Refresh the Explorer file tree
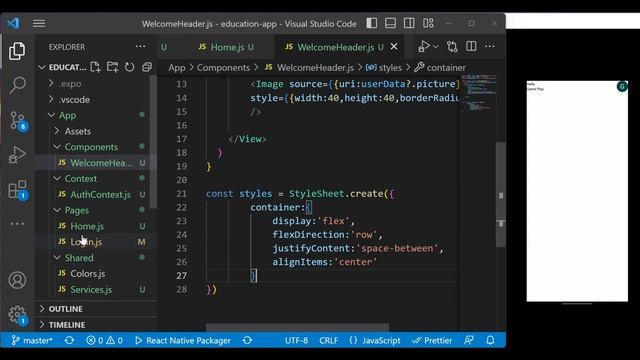This screenshot has height=360, width=640. point(129,67)
